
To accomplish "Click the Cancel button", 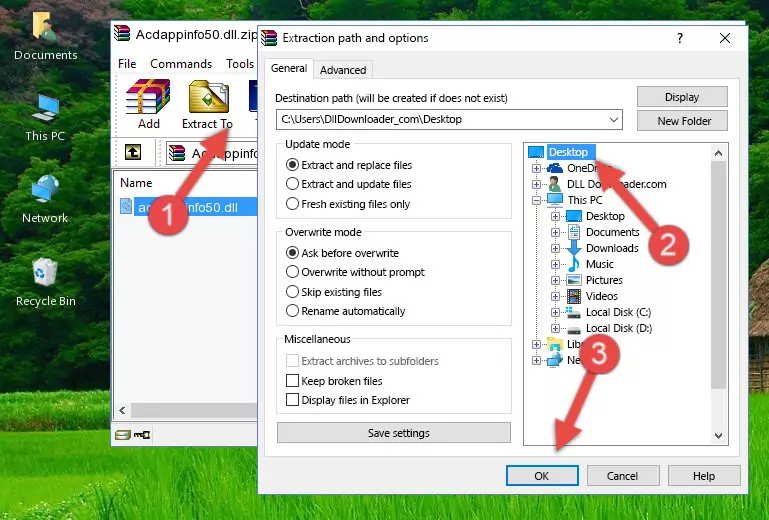I will pyautogui.click(x=622, y=475).
